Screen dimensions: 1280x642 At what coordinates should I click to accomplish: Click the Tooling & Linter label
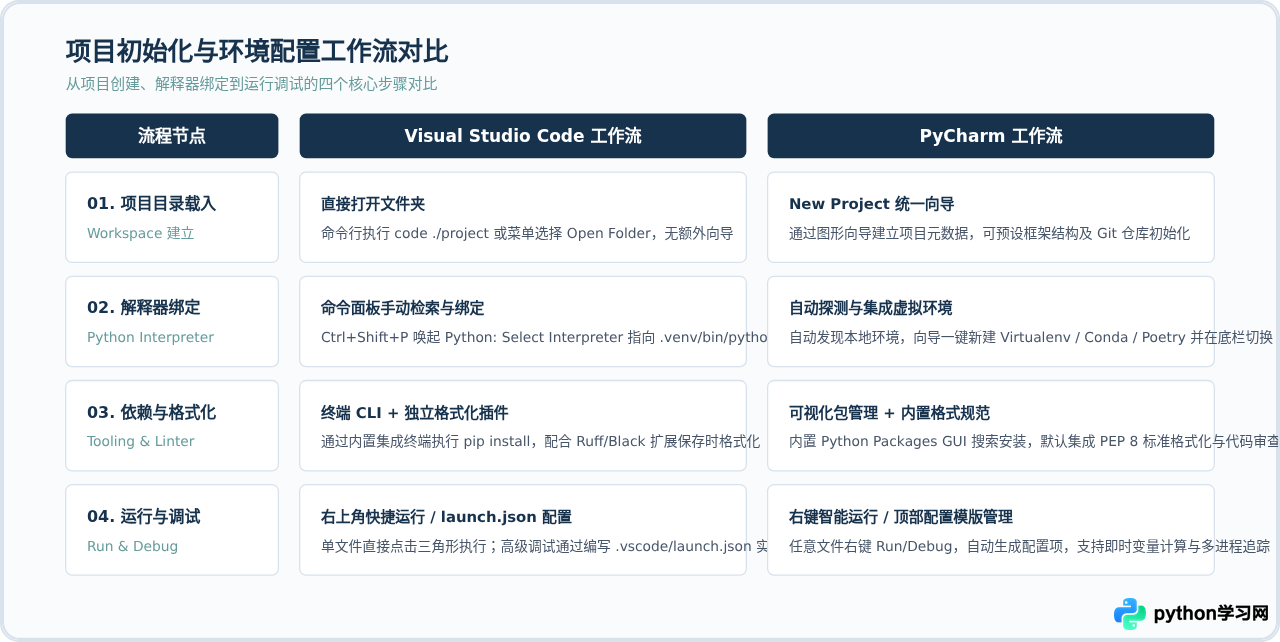click(141, 441)
